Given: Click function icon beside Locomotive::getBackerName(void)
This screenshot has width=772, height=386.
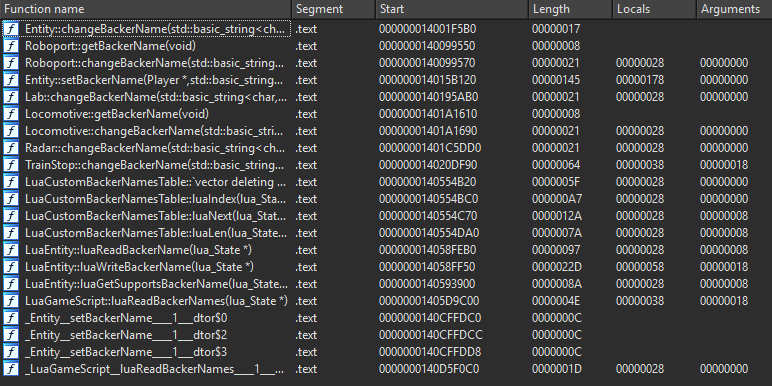Looking at the screenshot, I should tap(11, 114).
